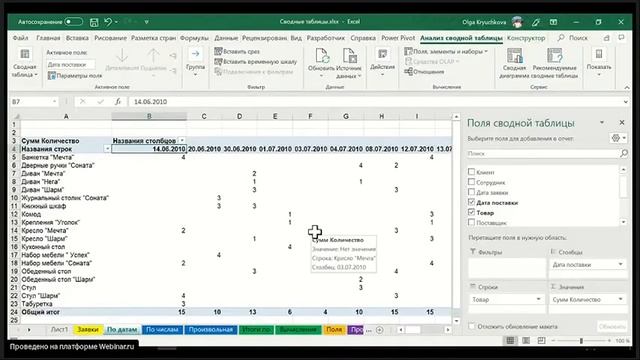Viewport: 640px width, 360px height.
Task: Switch to the Главная ribbon tab
Action: (x=48, y=38)
